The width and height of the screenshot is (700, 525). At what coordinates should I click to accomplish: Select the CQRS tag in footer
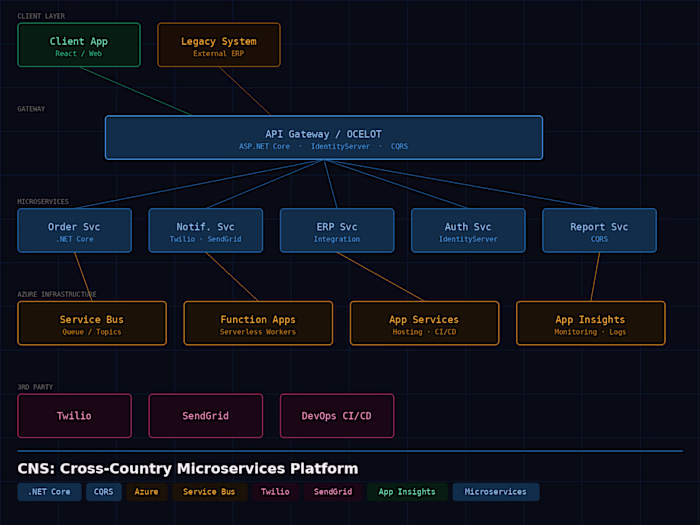coord(104,492)
